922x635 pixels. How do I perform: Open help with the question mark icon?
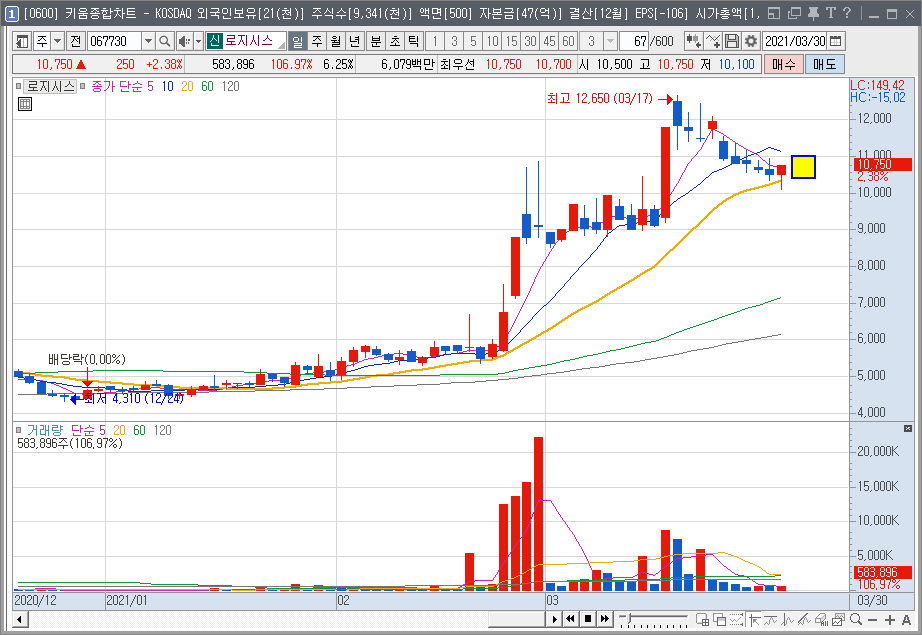coord(847,13)
